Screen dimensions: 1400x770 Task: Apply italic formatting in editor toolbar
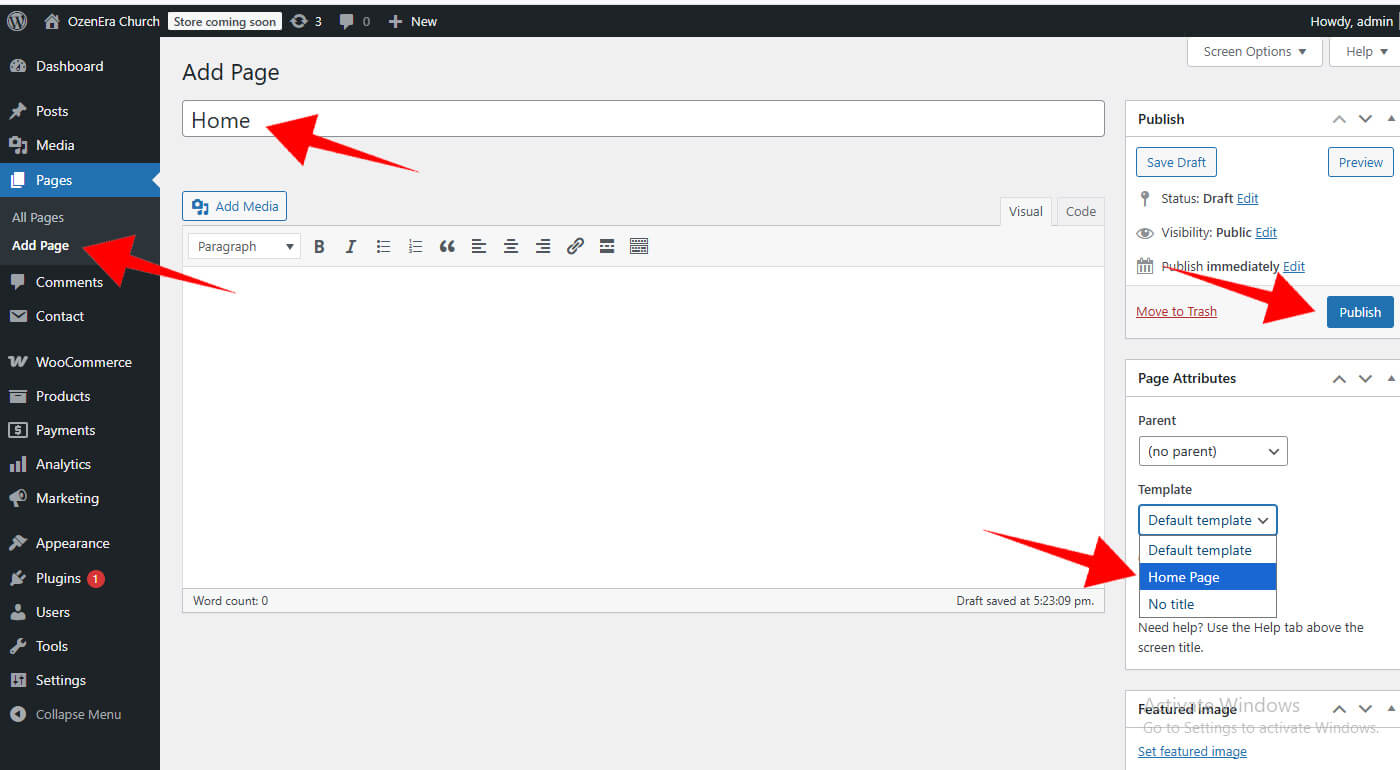[351, 246]
